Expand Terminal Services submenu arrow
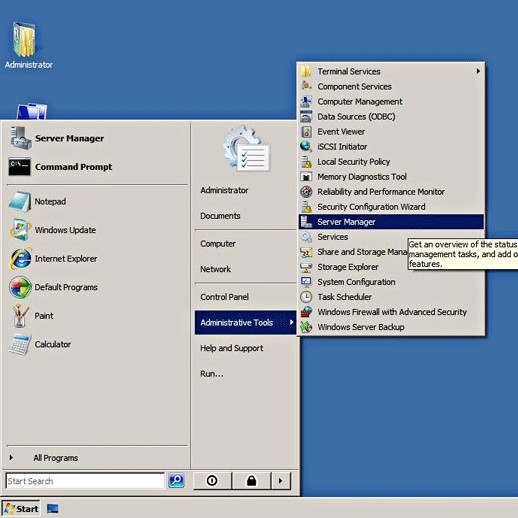This screenshot has width=518, height=518. [x=478, y=71]
